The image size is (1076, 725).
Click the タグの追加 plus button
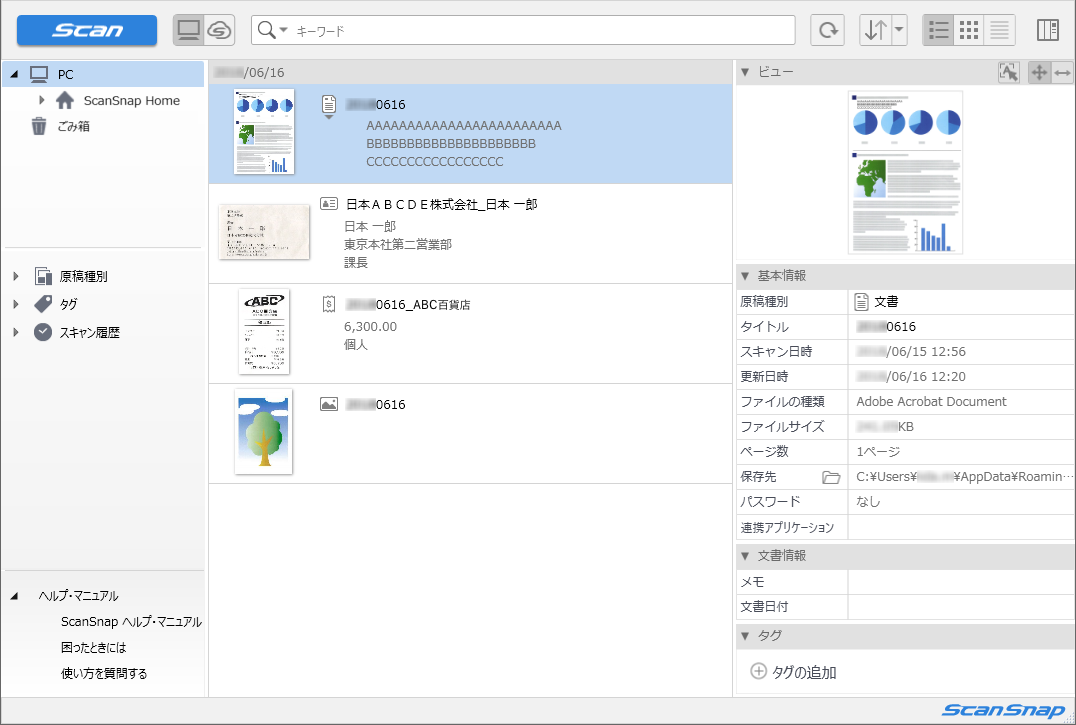(758, 671)
